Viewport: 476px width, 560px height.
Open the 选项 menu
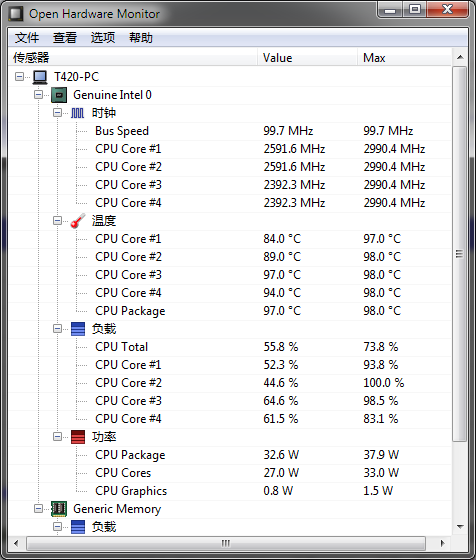103,38
